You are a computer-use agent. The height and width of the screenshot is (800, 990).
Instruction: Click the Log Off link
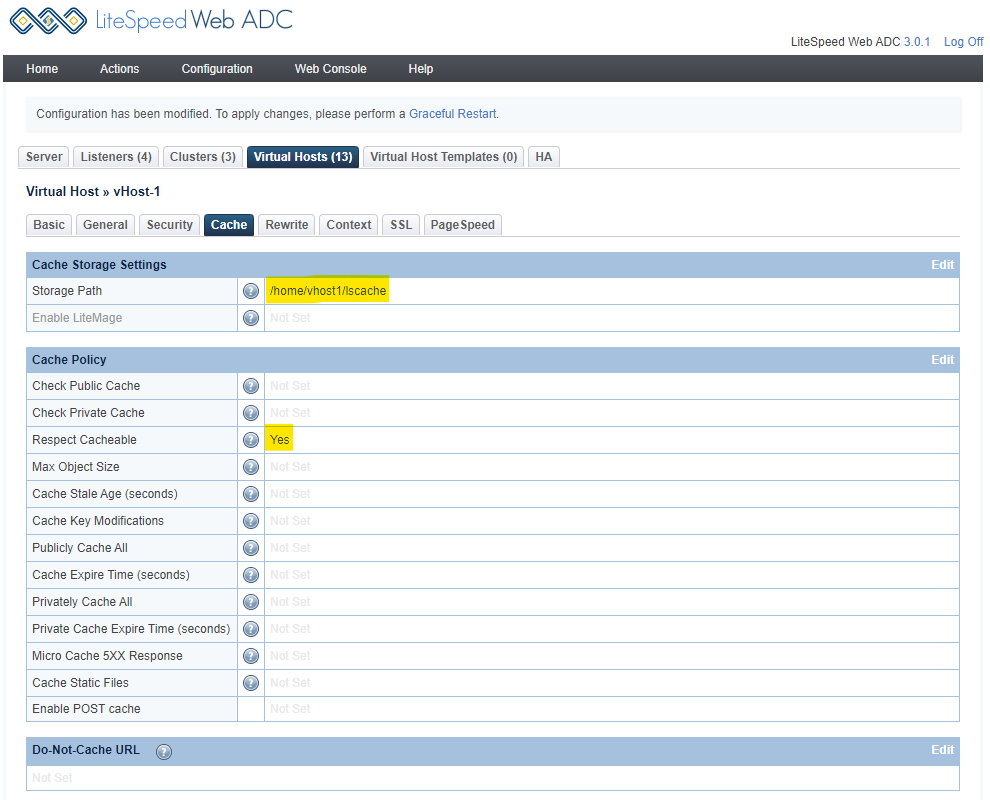pos(963,42)
